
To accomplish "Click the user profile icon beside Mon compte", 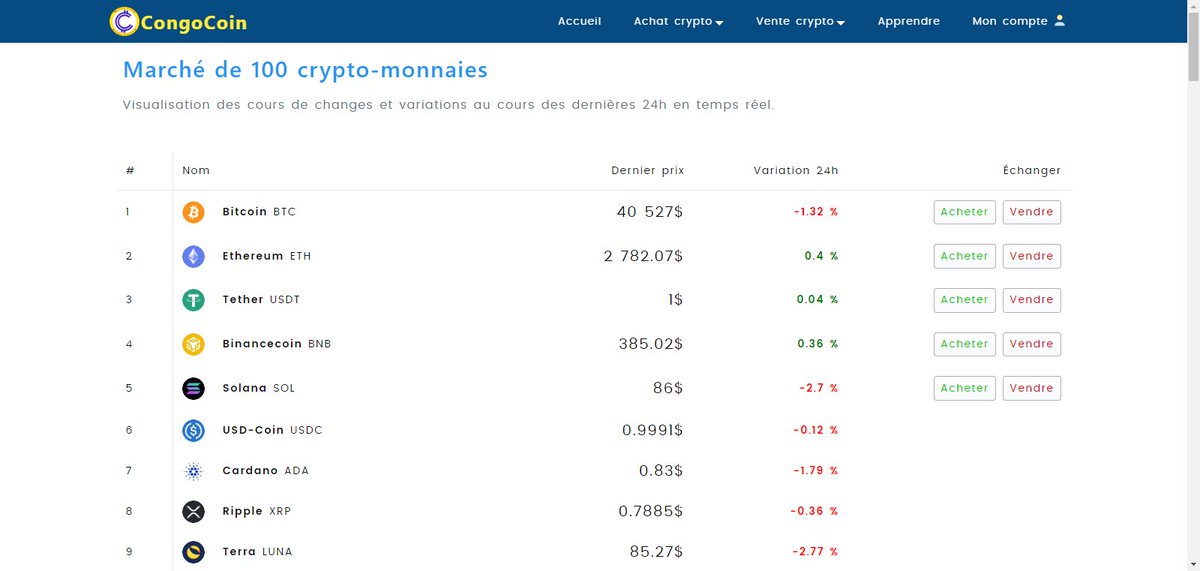I will coord(1060,20).
